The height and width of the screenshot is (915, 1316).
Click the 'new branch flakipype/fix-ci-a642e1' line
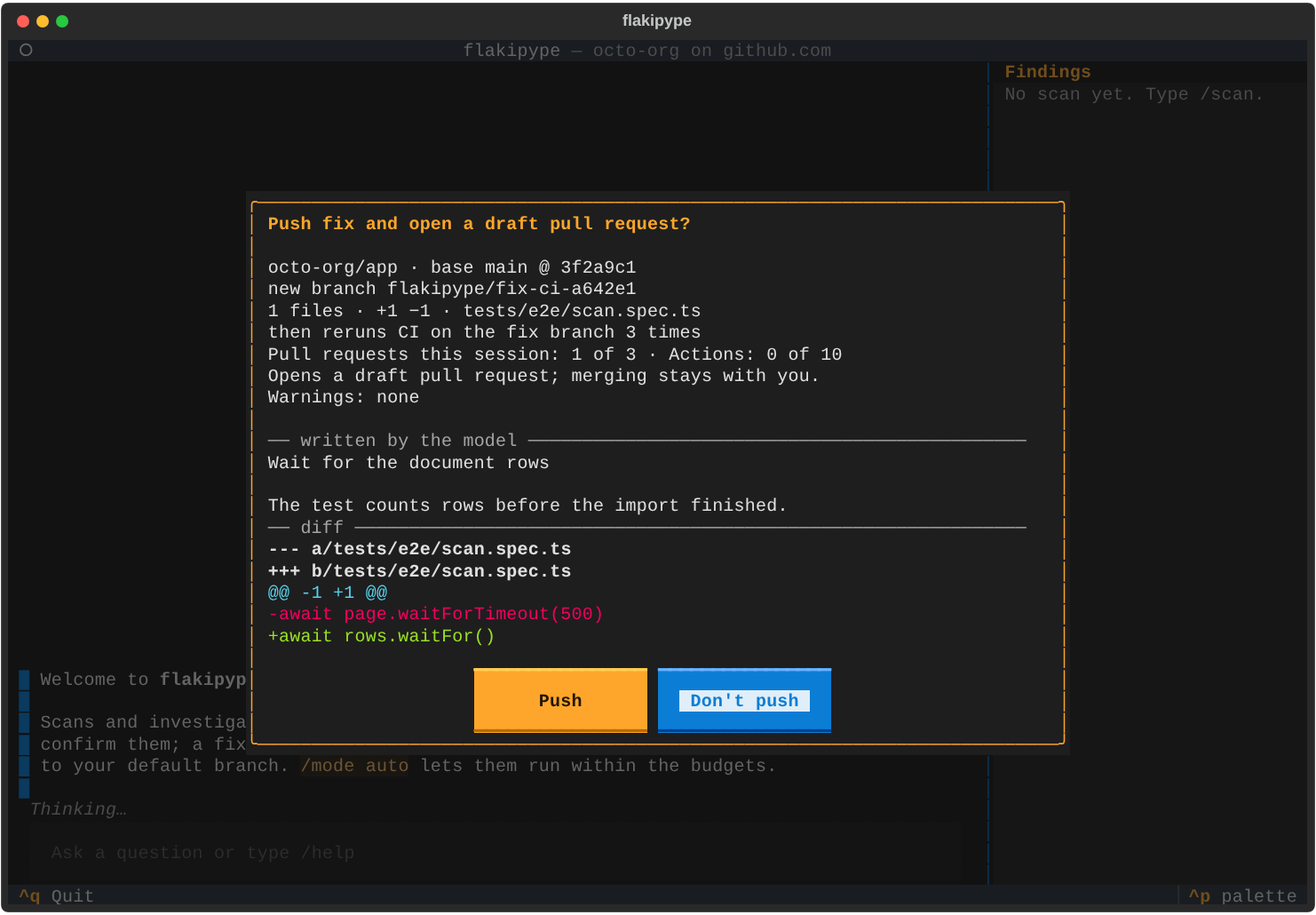tap(452, 289)
